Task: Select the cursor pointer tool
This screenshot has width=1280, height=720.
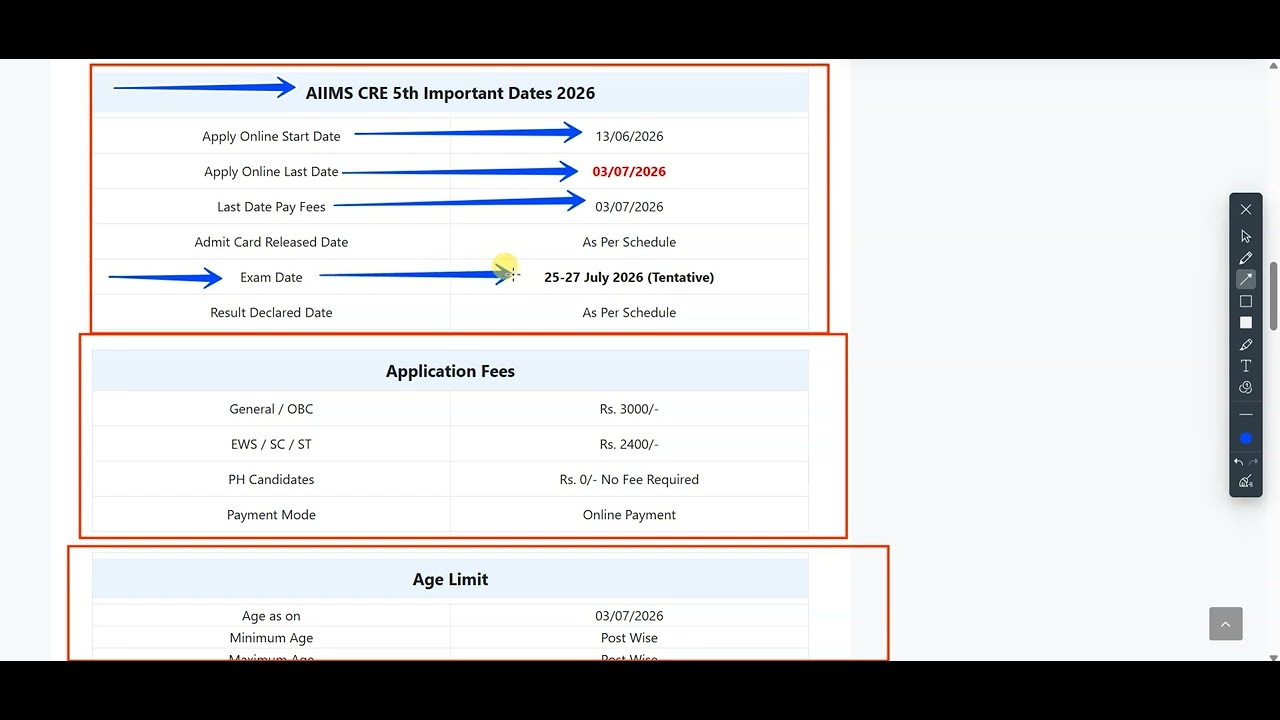Action: 1245,237
